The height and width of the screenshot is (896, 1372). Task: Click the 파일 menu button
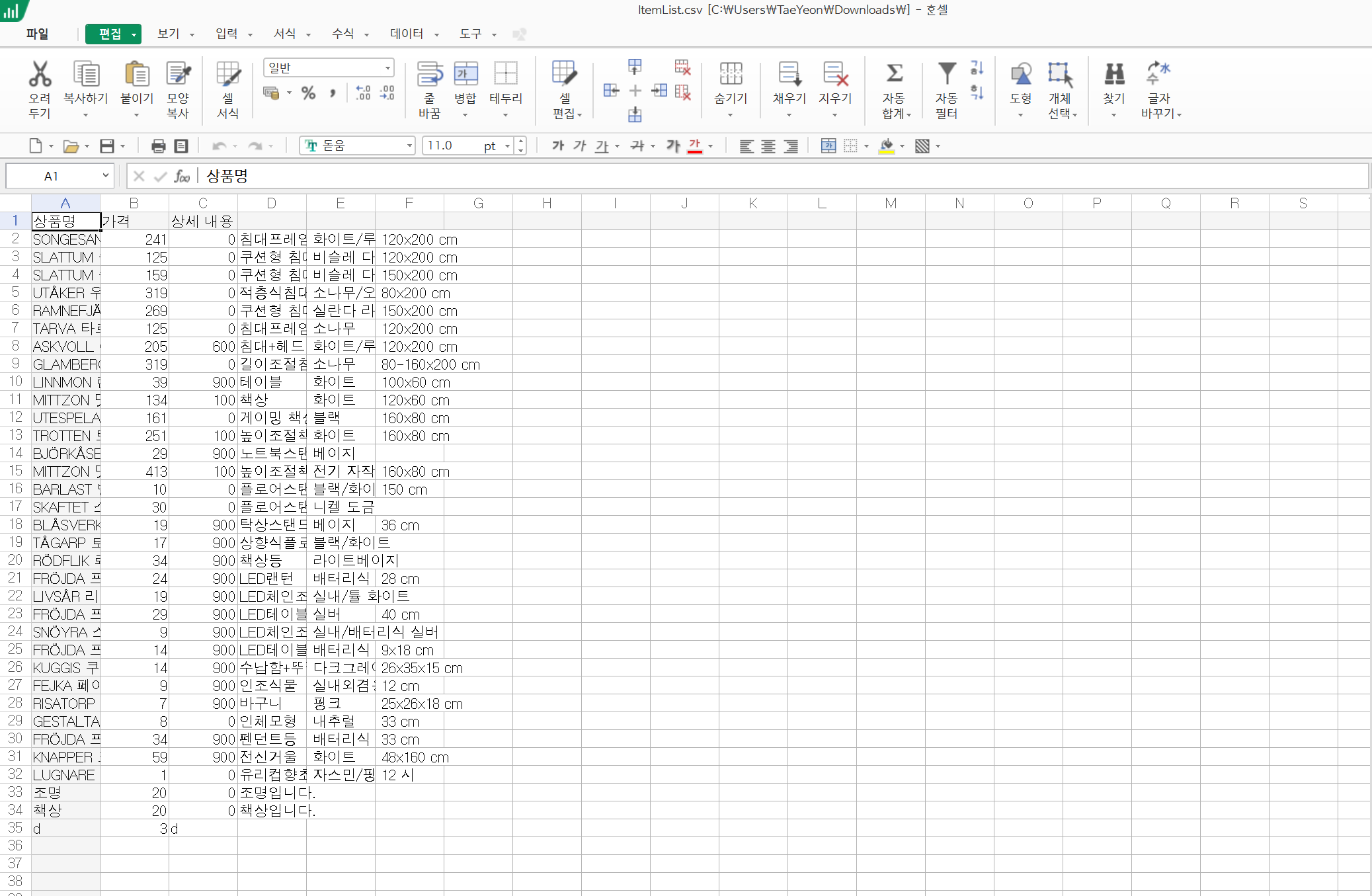click(x=37, y=34)
